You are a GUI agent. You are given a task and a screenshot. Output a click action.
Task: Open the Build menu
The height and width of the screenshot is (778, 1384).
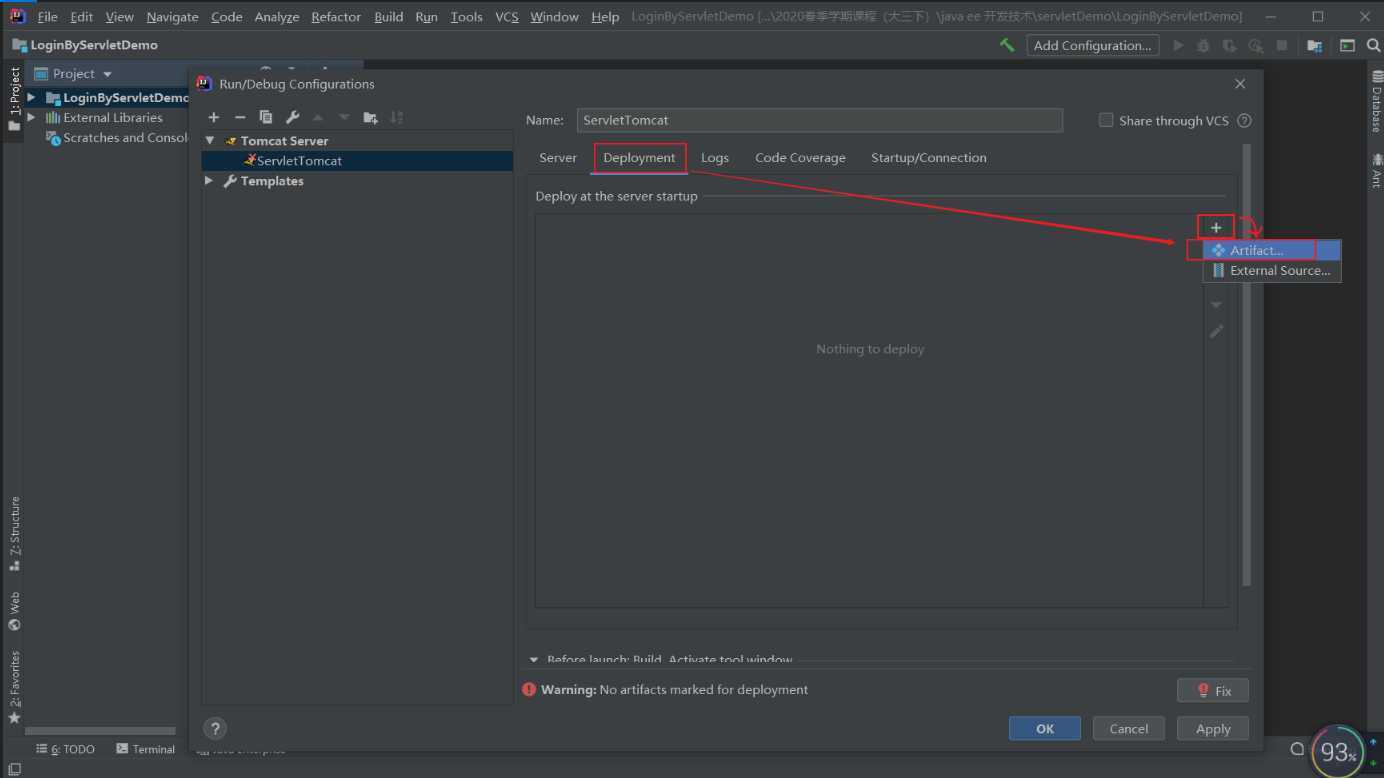(x=389, y=17)
